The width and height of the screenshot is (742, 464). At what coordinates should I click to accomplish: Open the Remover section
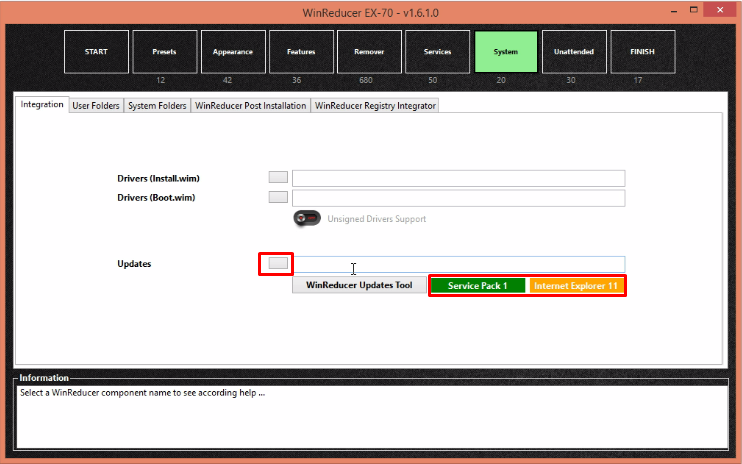coord(369,52)
